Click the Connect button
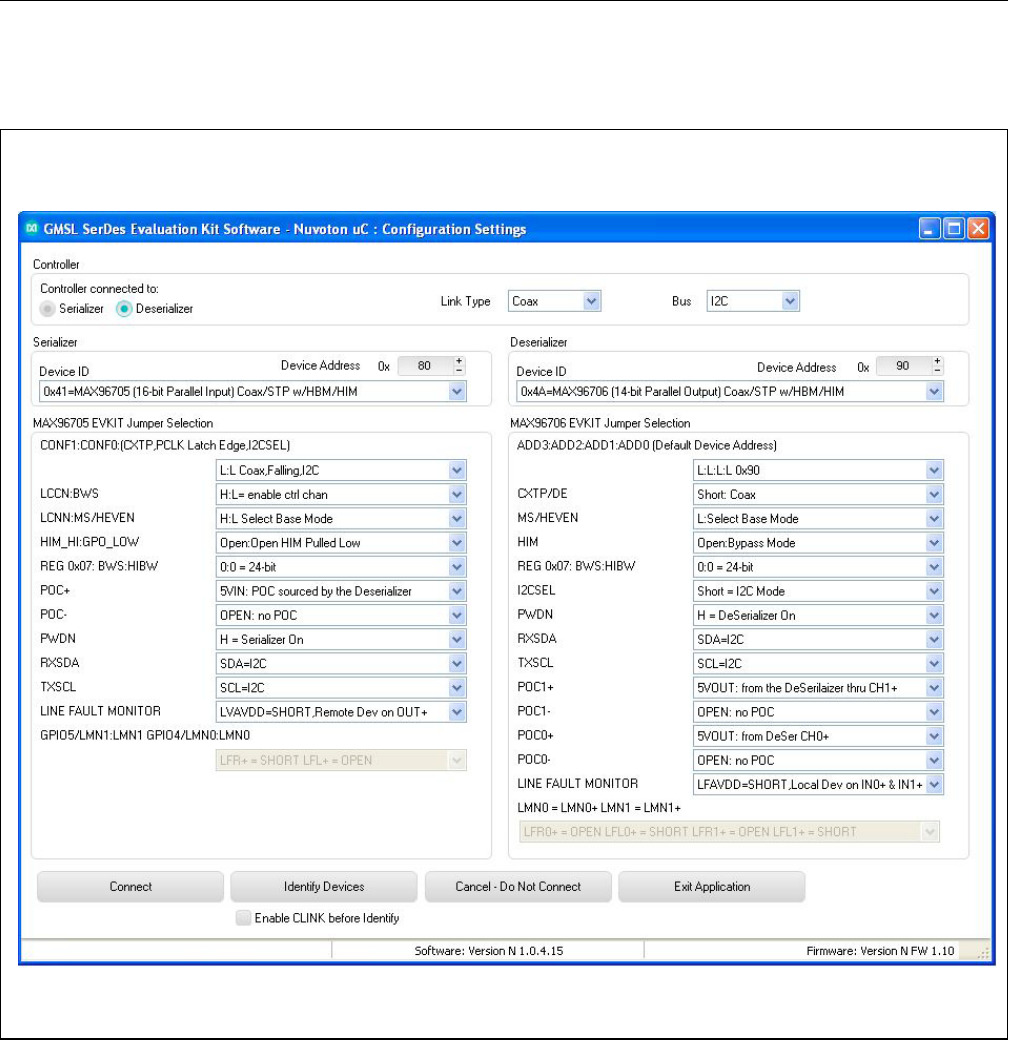 click(x=130, y=886)
